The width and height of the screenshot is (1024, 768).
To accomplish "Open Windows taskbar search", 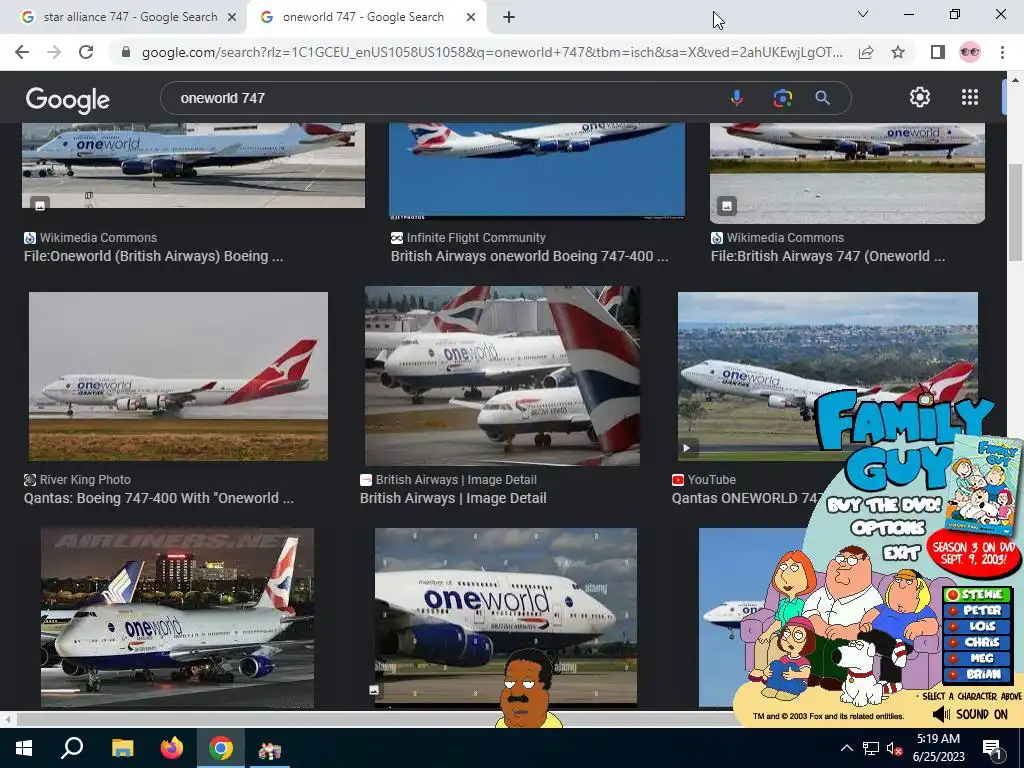I will (72, 748).
